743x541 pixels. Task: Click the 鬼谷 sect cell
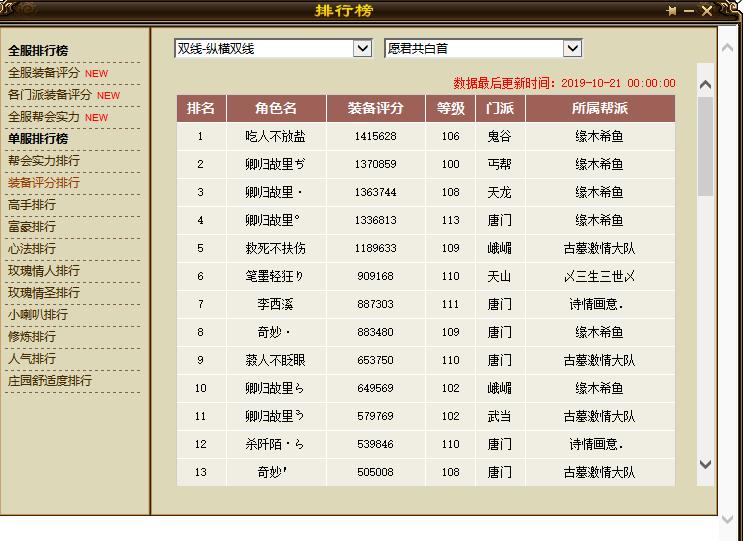(499, 136)
